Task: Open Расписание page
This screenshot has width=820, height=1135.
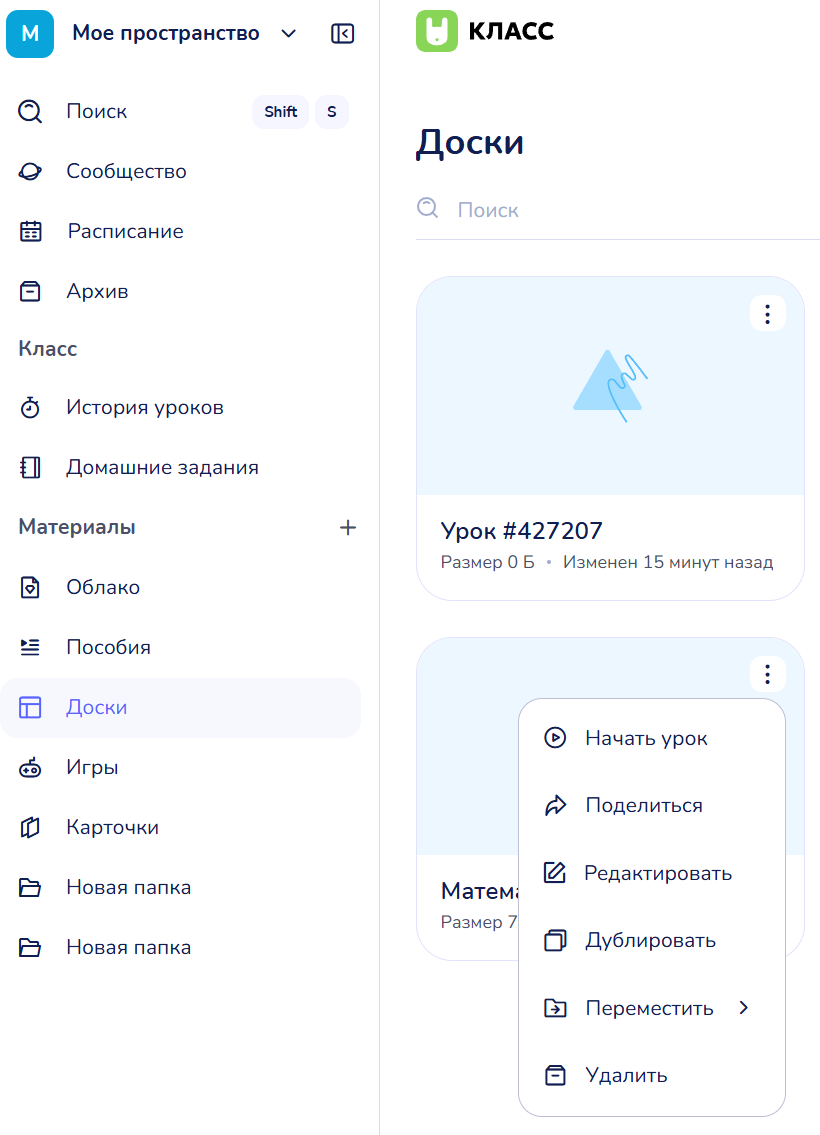Action: [181, 232]
